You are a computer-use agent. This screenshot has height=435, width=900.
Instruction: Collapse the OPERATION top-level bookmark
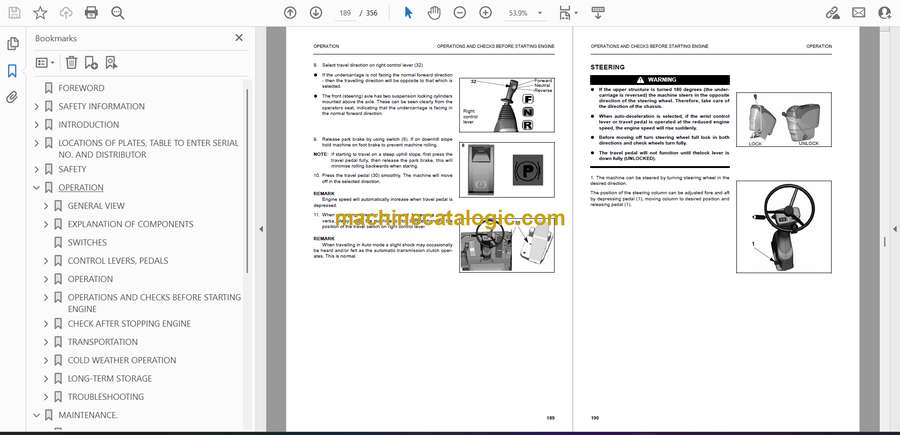tap(37, 188)
